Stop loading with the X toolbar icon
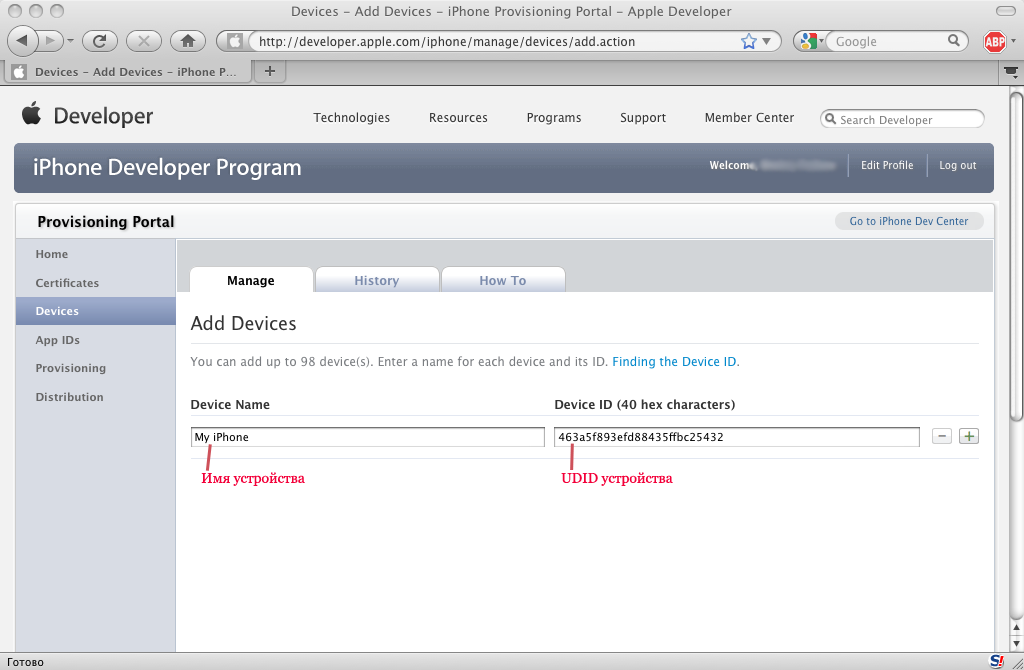The height and width of the screenshot is (670, 1024). coord(144,41)
